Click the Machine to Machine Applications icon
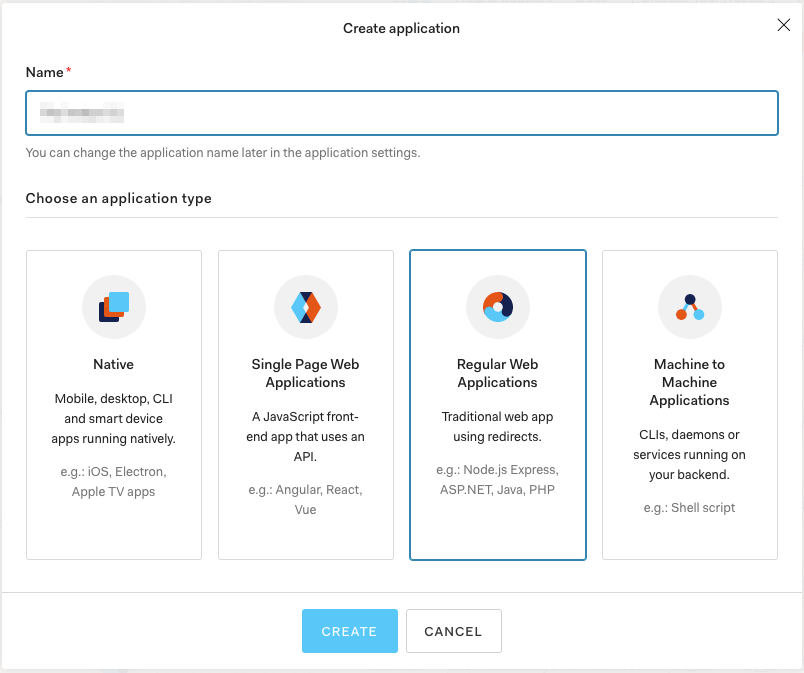 pyautogui.click(x=690, y=307)
